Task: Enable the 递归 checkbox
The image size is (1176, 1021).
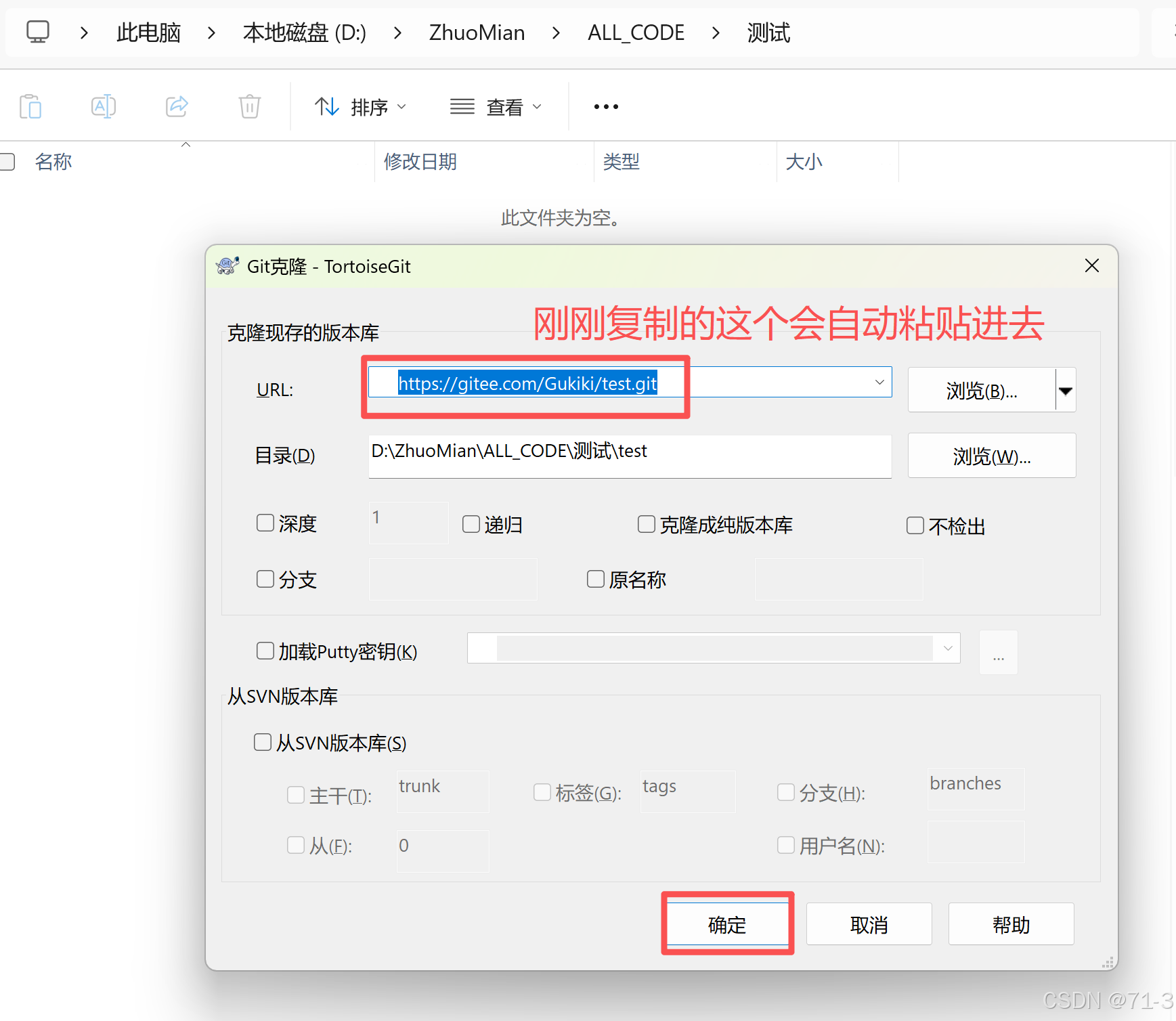Action: [471, 524]
